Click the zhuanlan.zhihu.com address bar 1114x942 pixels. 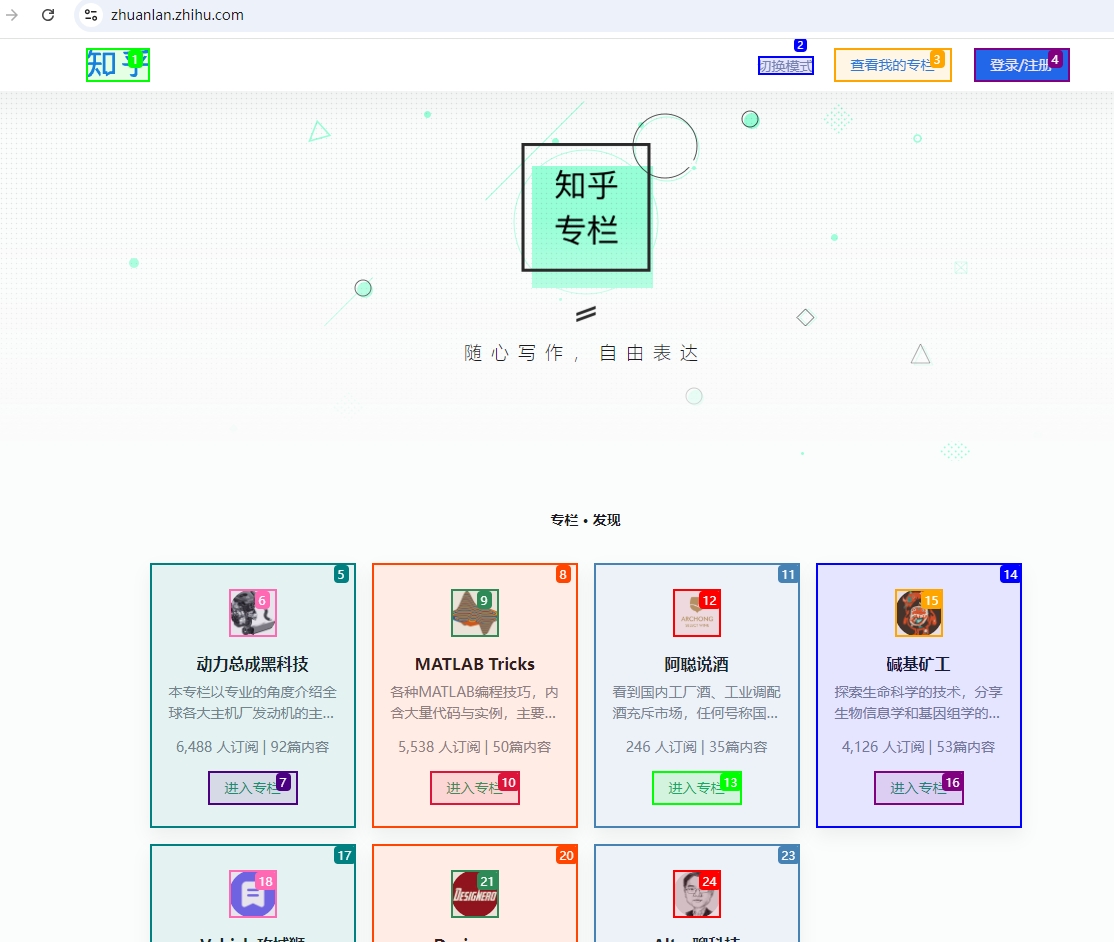178,15
